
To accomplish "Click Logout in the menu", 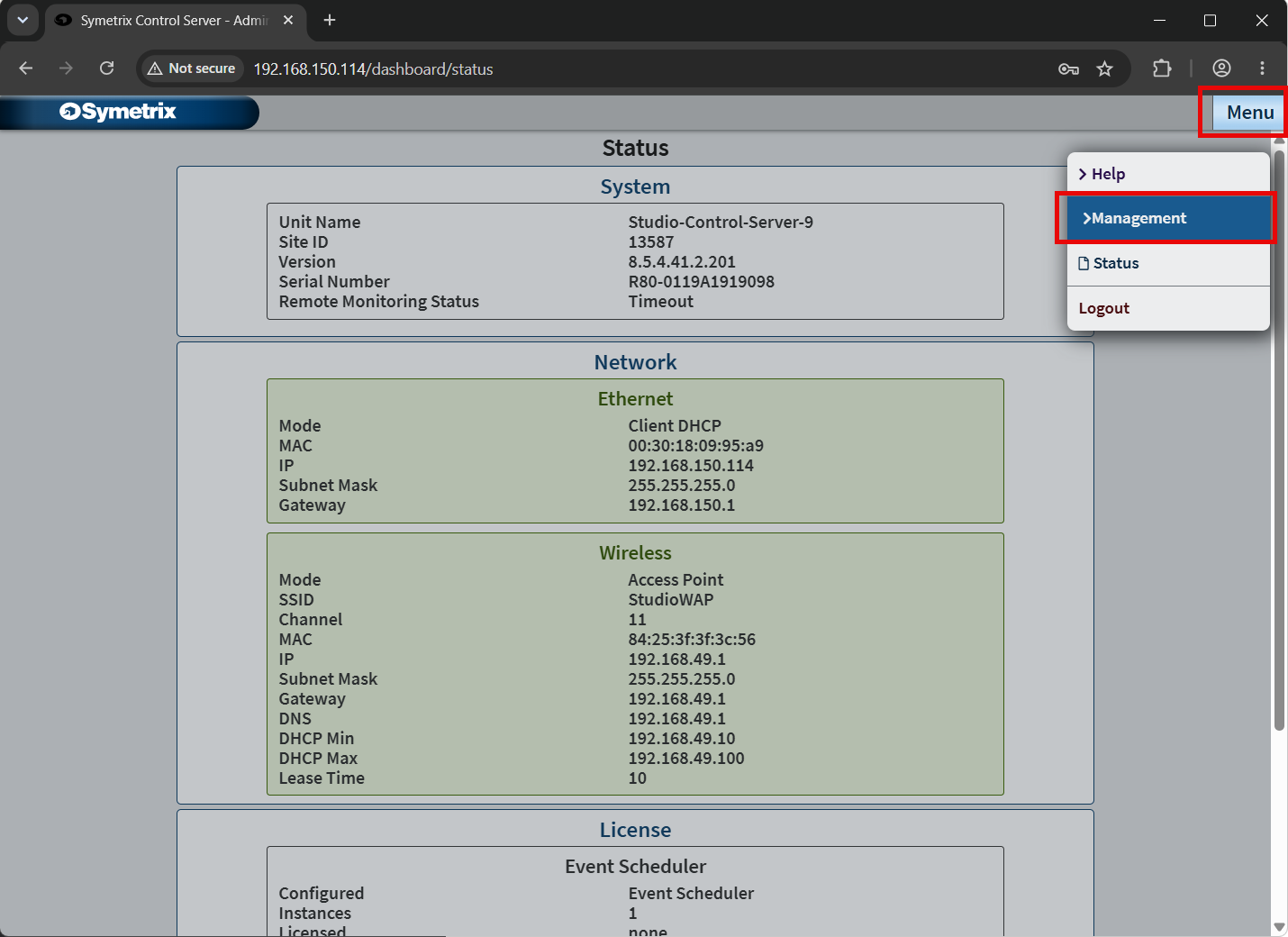I will pos(1168,308).
